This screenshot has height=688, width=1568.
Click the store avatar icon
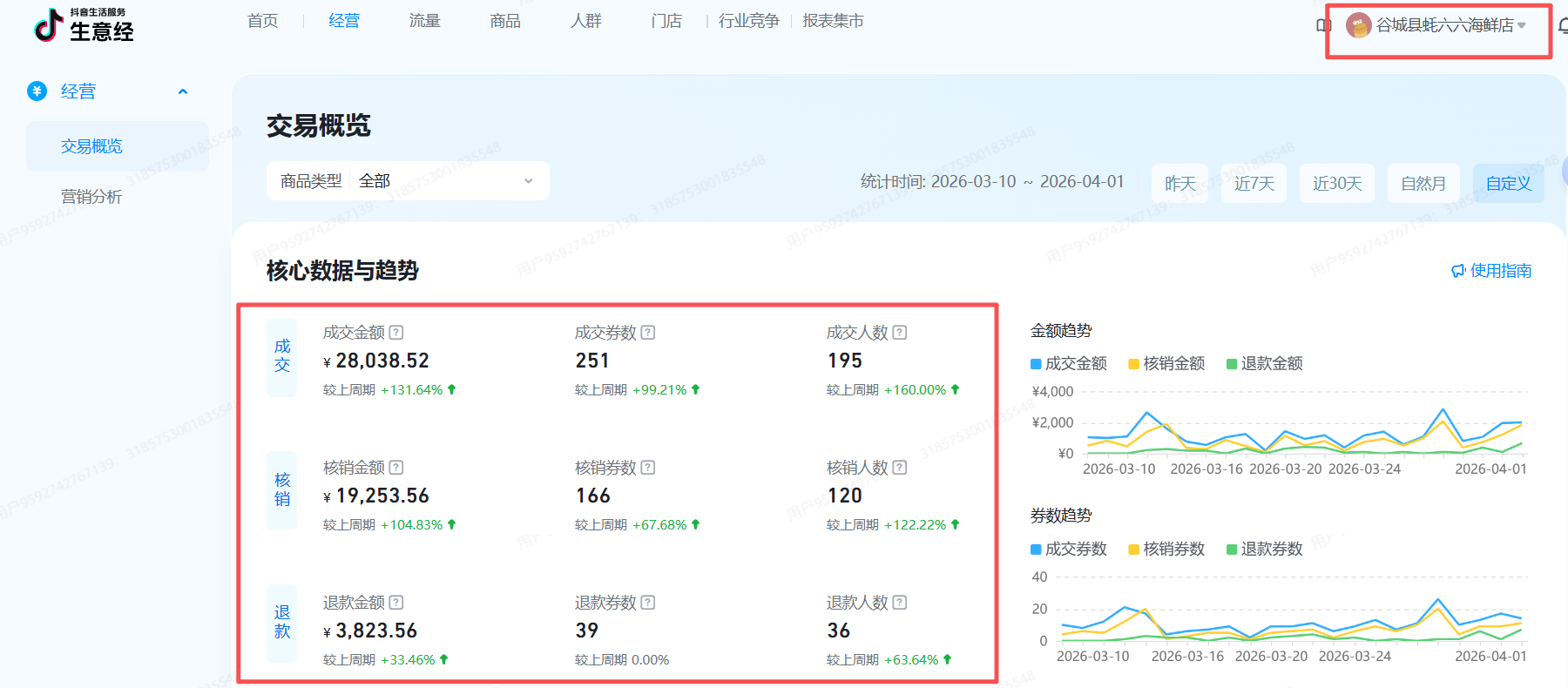pos(1358,25)
